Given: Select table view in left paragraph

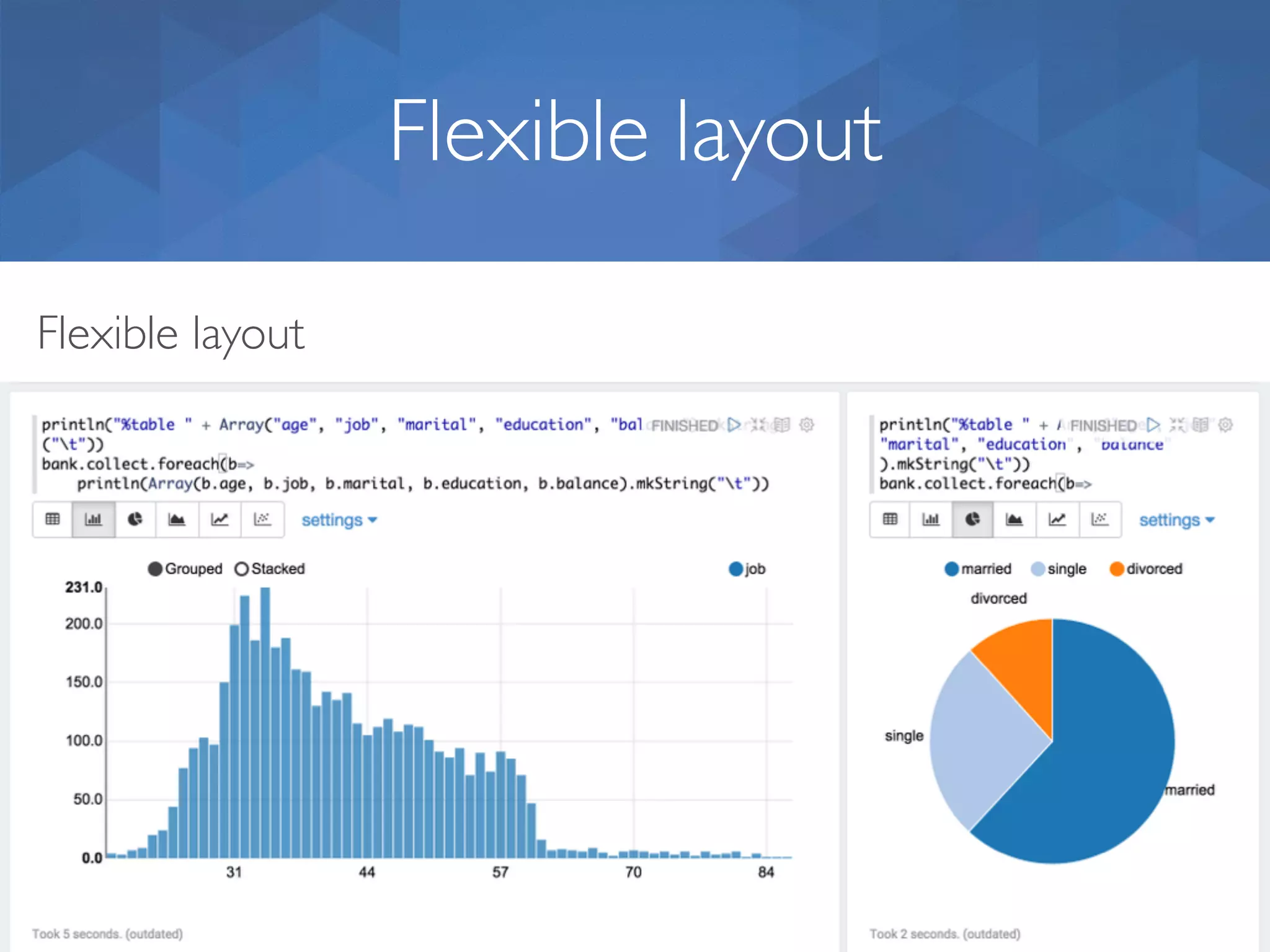Looking at the screenshot, I should point(53,519).
